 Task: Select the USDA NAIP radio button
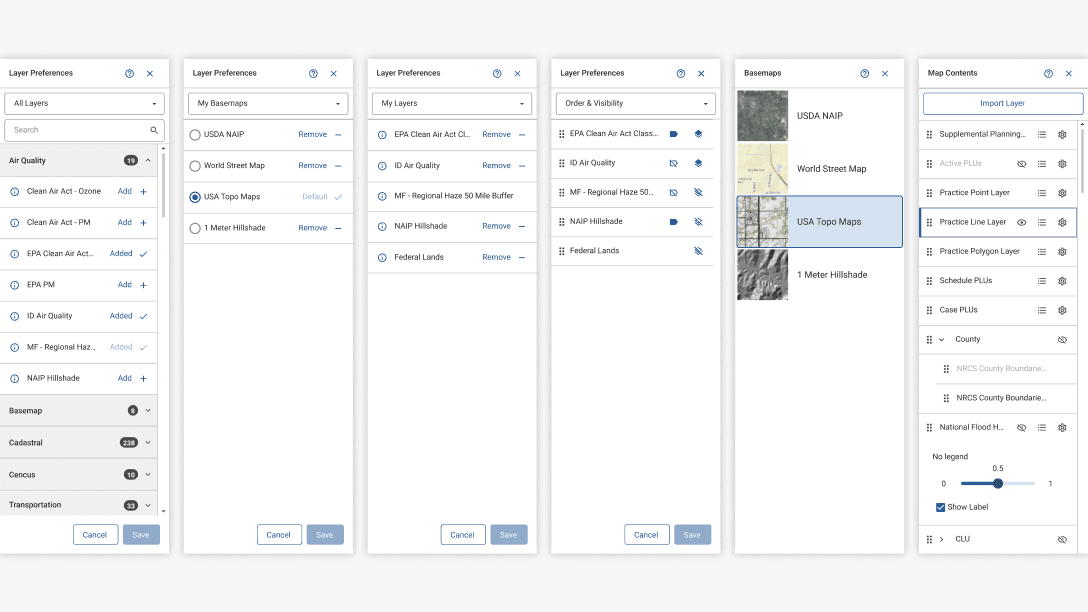click(x=195, y=134)
